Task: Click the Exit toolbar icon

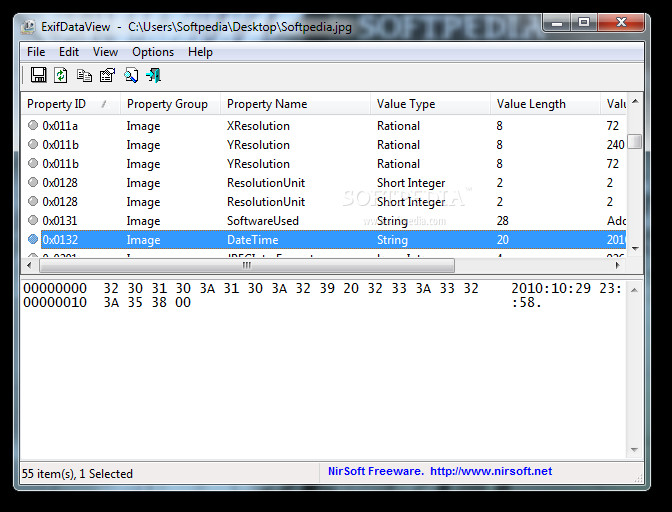Action: pyautogui.click(x=153, y=75)
